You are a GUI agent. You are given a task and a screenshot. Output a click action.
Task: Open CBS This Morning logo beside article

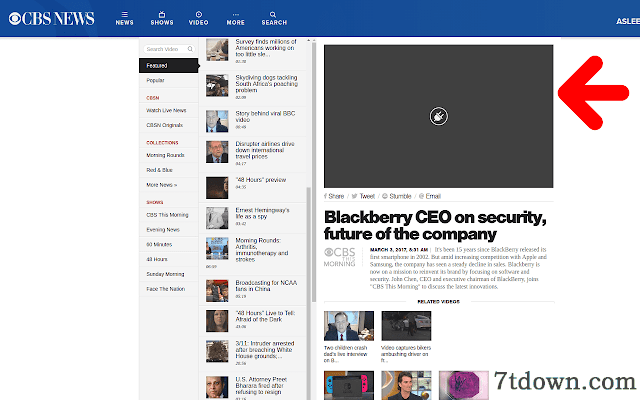340,257
